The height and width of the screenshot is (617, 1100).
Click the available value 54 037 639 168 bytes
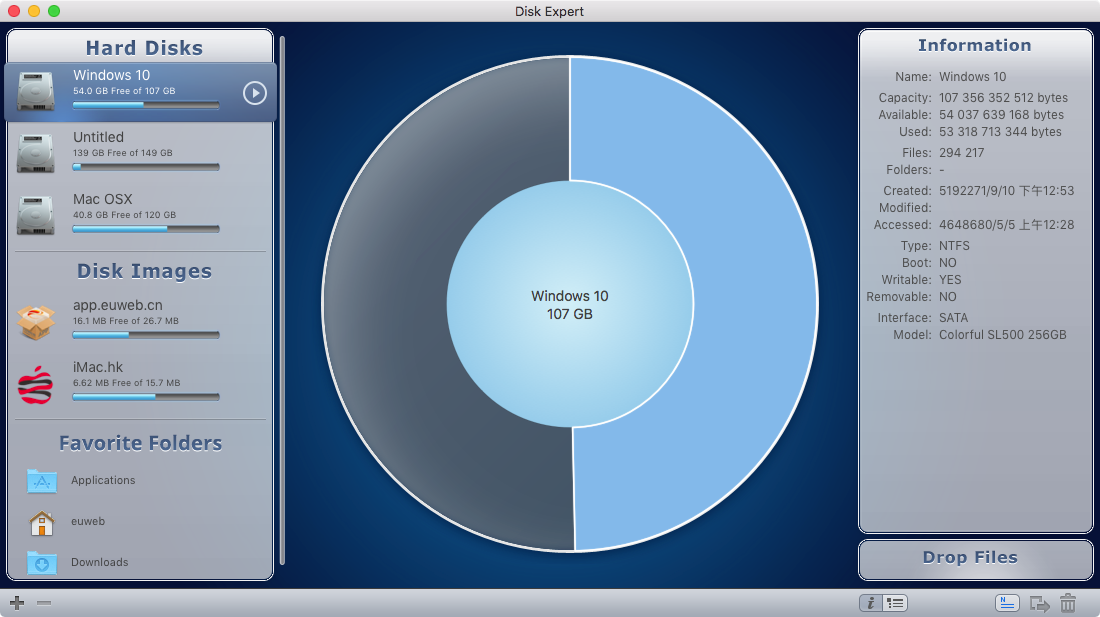pyautogui.click(x=1001, y=114)
